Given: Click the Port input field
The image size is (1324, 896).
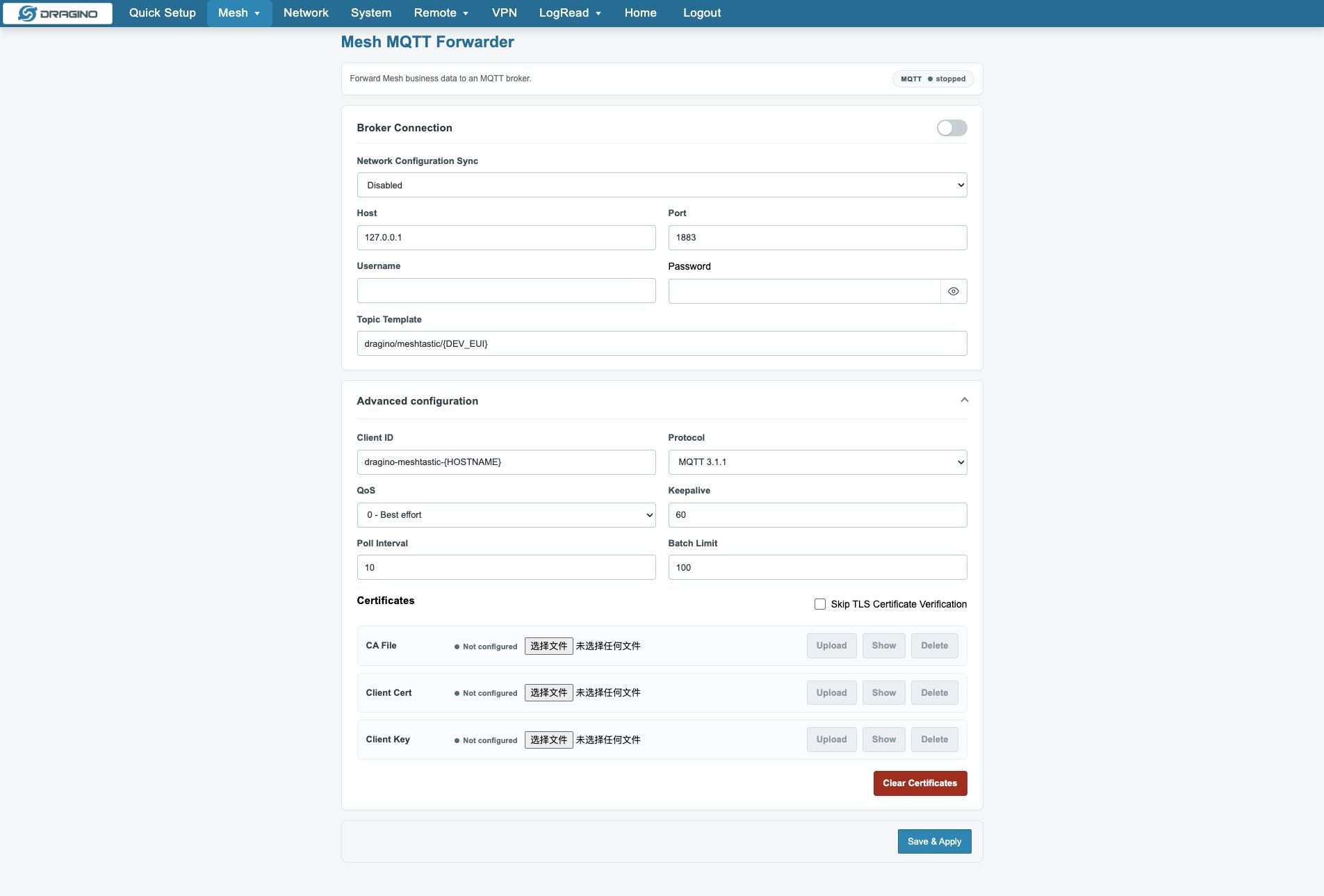Looking at the screenshot, I should click(817, 238).
